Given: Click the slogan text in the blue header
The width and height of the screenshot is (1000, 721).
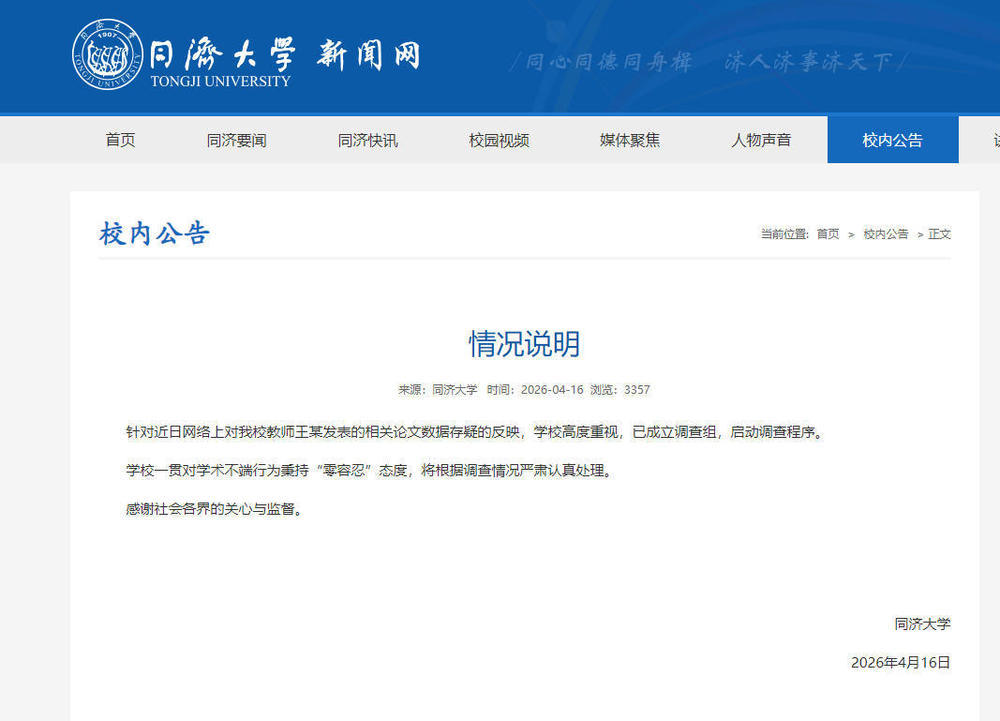Looking at the screenshot, I should pyautogui.click(x=710, y=62).
